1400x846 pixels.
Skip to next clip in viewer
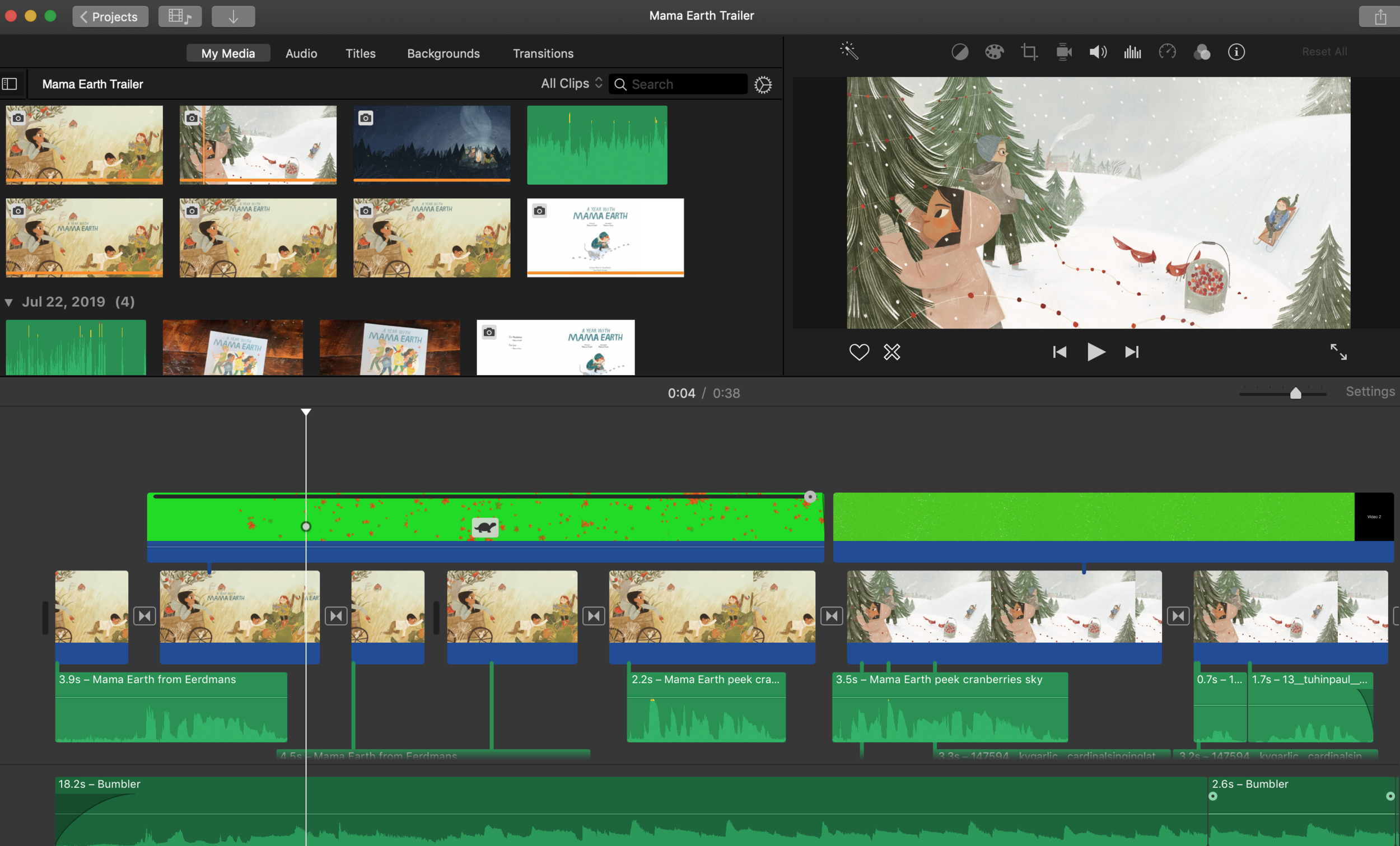tap(1132, 352)
